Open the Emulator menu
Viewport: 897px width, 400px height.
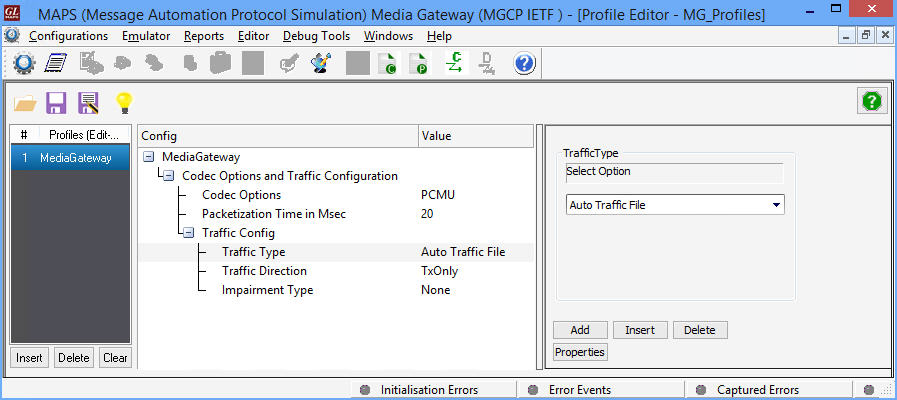146,36
